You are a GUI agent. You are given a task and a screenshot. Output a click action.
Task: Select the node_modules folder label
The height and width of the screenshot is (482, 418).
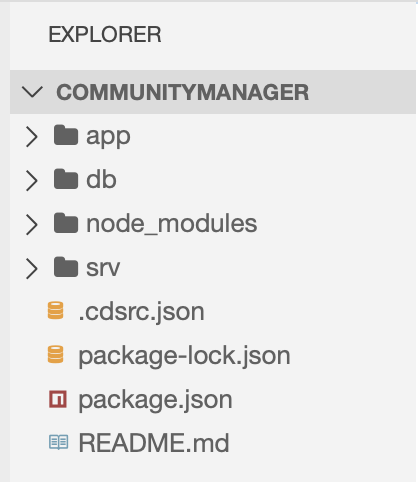click(172, 223)
